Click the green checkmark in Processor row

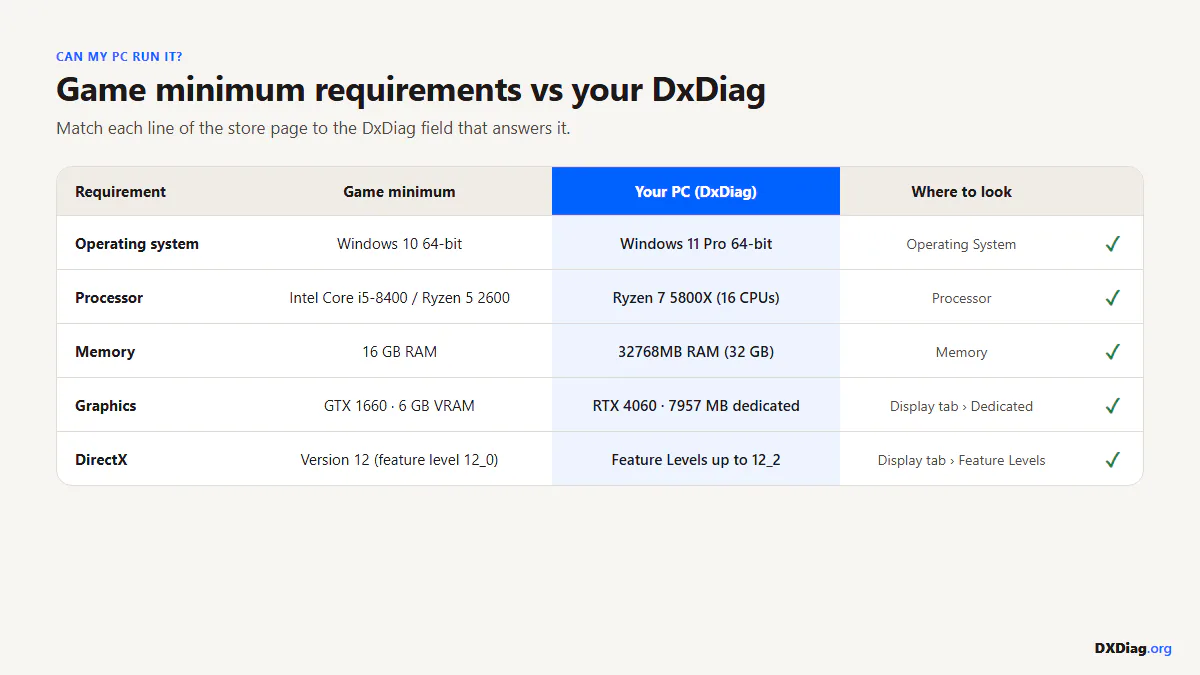1112,298
